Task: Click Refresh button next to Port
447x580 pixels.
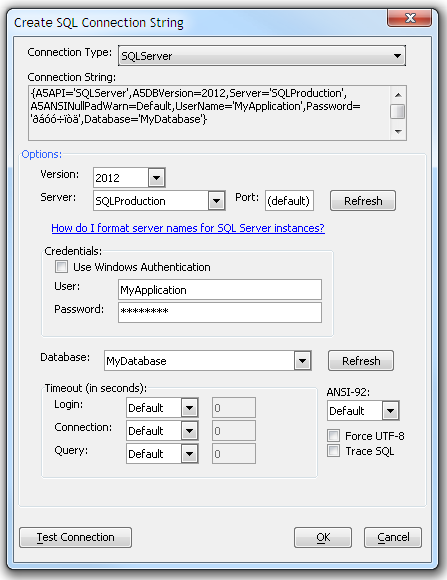Action: coord(363,201)
